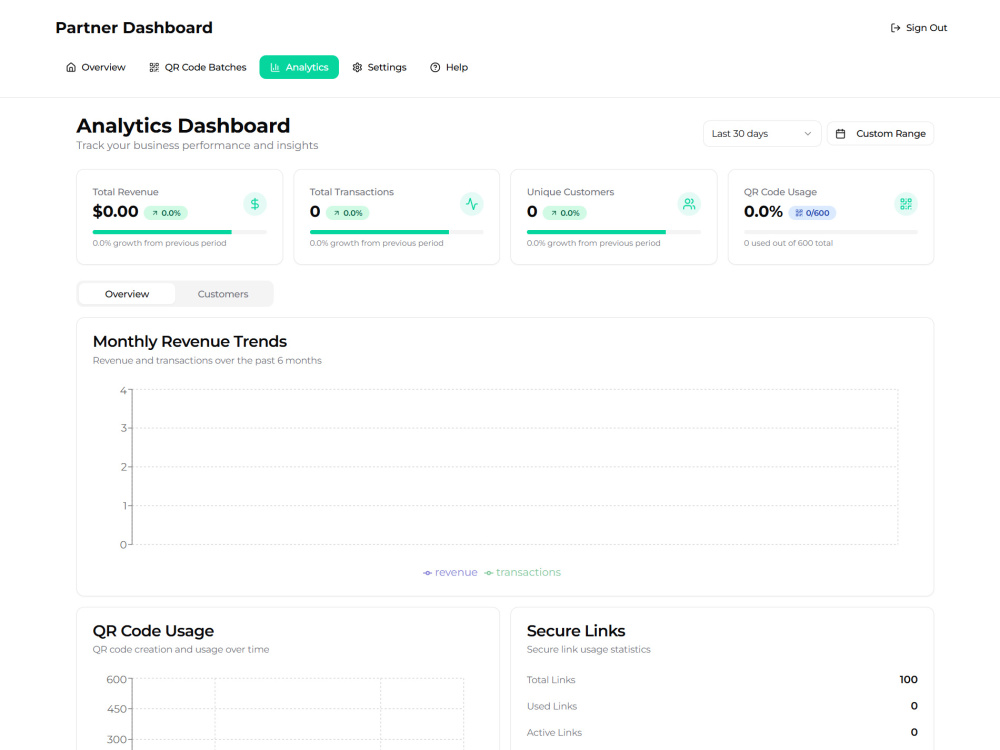Screen dimensions: 1000x750
Task: Select the Overview sub-tab under stats
Action: click(127, 294)
